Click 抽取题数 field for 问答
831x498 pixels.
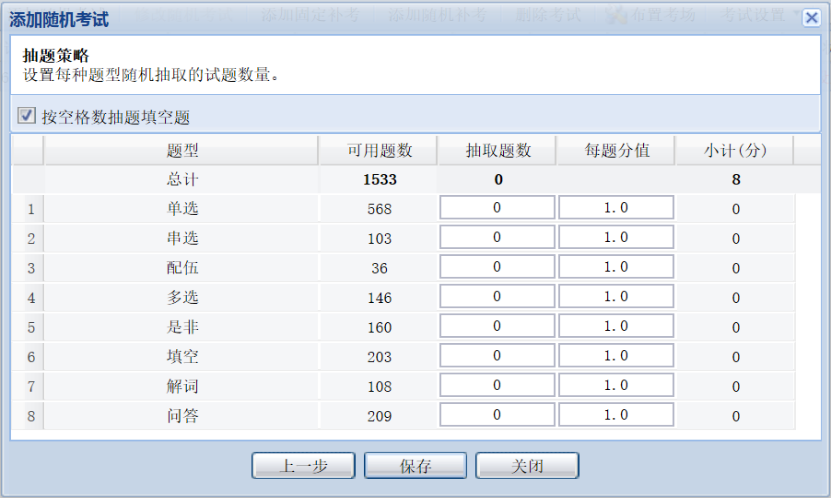(497, 415)
